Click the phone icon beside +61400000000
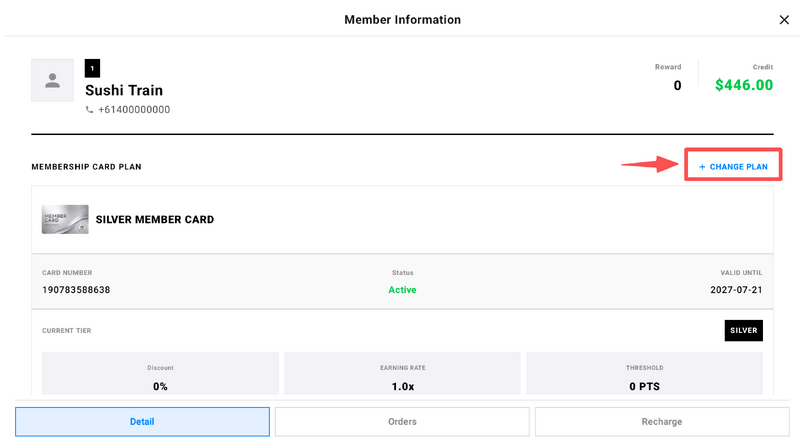 pyautogui.click(x=89, y=110)
